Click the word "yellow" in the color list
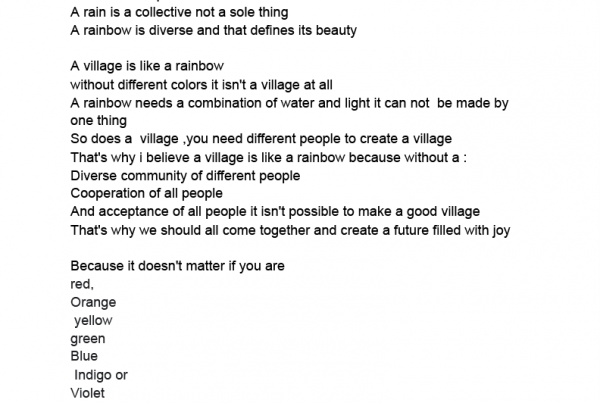Screen dimensions: 600x403 point(93,321)
